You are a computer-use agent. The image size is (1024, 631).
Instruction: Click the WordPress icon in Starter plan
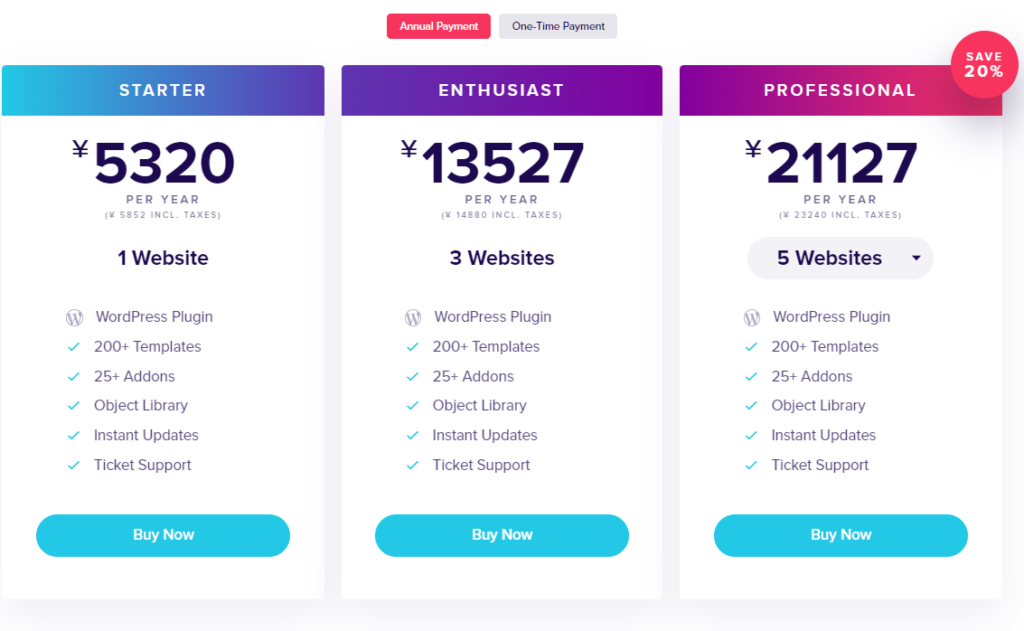[x=74, y=318]
